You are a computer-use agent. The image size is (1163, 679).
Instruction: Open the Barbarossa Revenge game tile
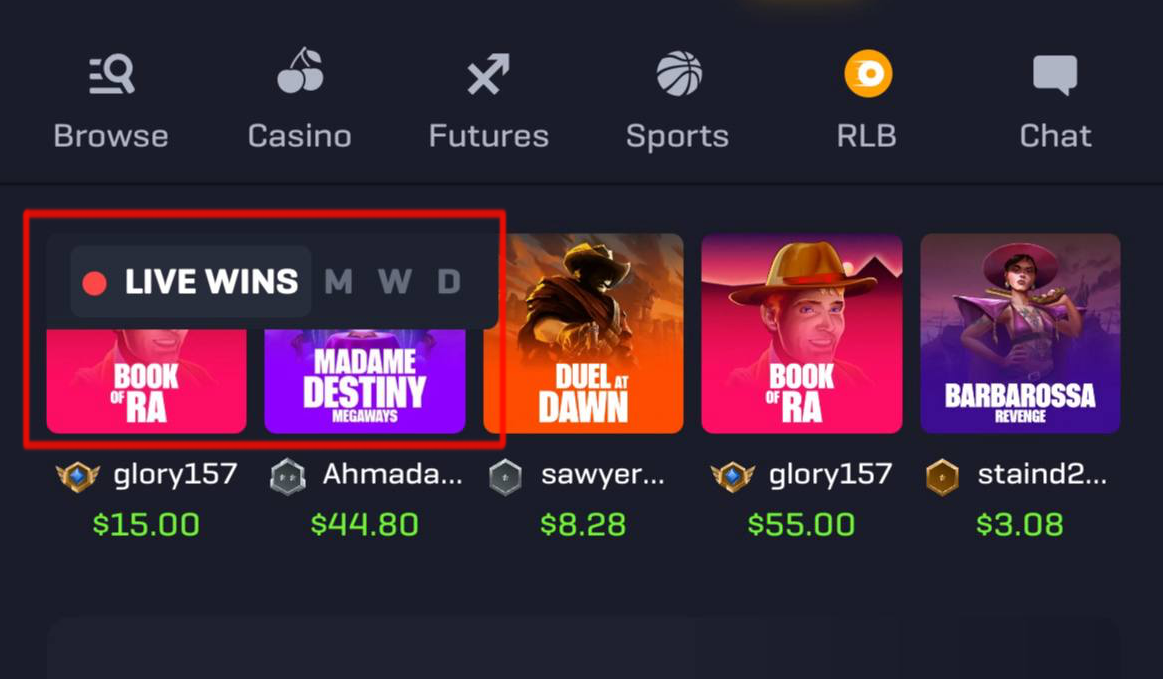click(1020, 333)
